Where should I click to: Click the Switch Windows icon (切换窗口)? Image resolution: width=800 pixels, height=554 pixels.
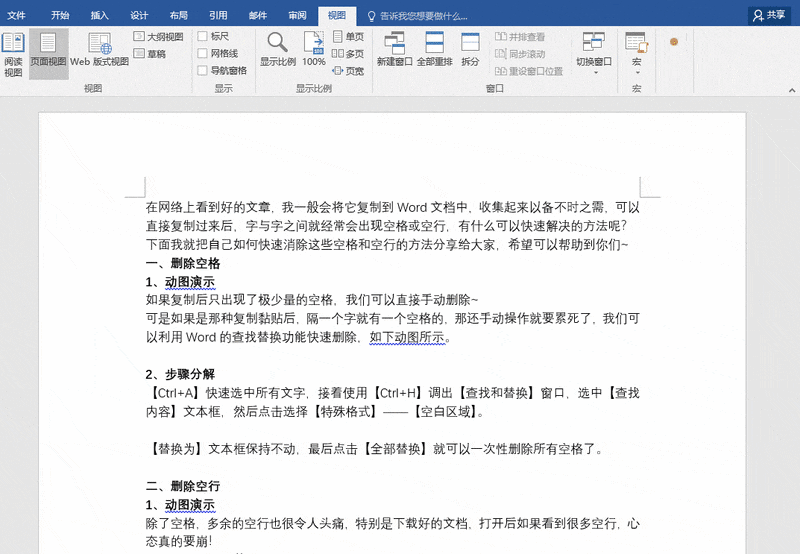coord(593,42)
